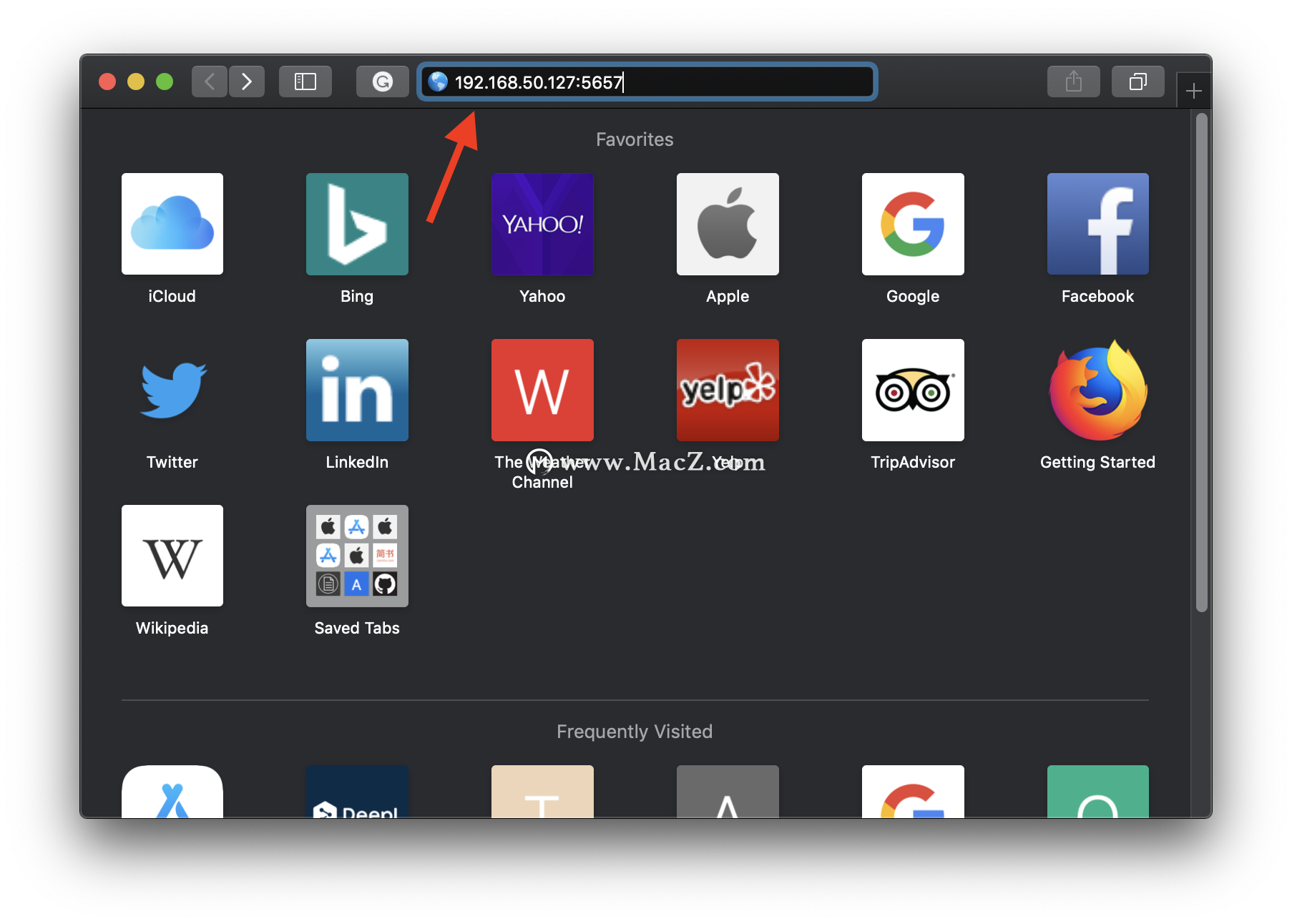Open the beige T frequently visited tile
This screenshot has width=1292, height=924.
pyautogui.click(x=542, y=792)
